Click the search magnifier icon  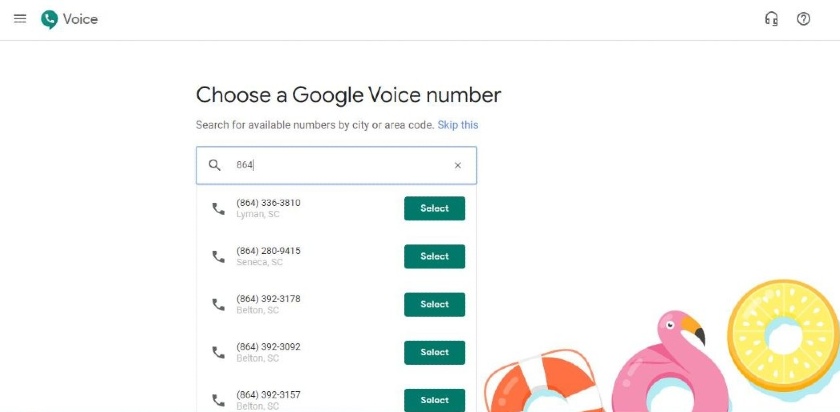pos(214,165)
